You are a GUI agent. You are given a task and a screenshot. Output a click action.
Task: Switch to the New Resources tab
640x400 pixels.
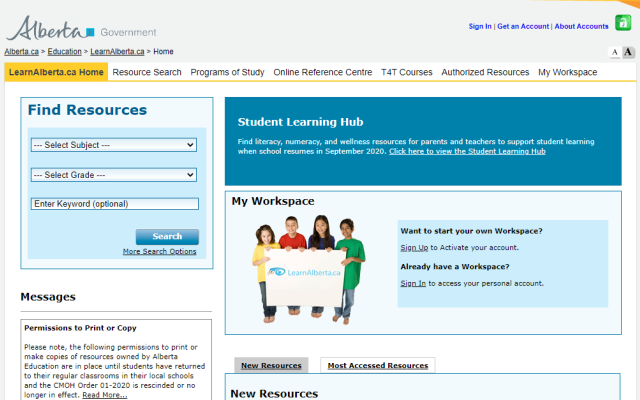271,365
